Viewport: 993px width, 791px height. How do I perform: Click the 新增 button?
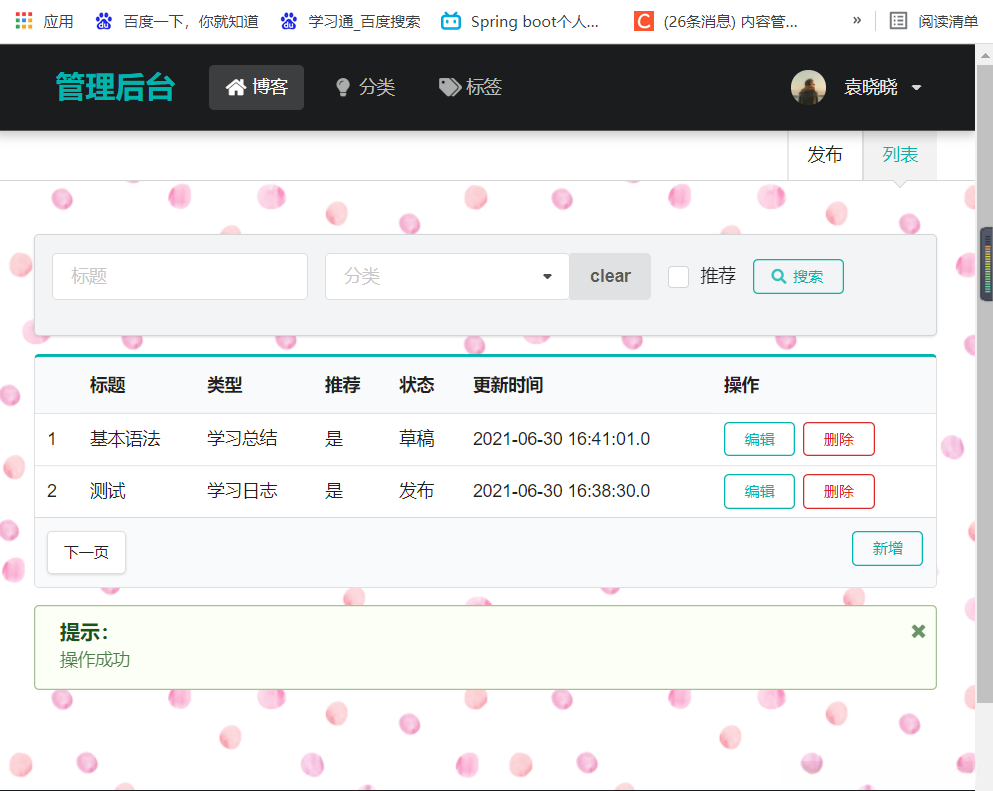pyautogui.click(x=887, y=548)
